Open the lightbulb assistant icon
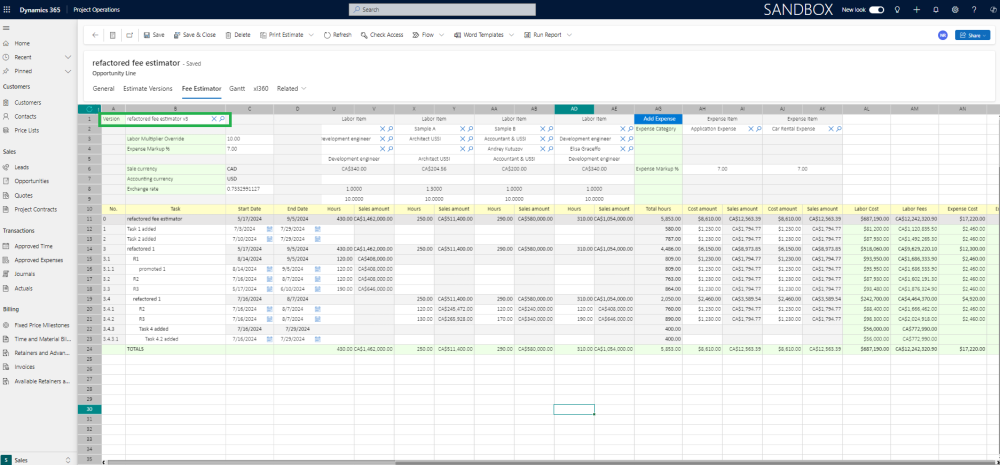Viewport: 1000px width, 465px height. click(896, 9)
